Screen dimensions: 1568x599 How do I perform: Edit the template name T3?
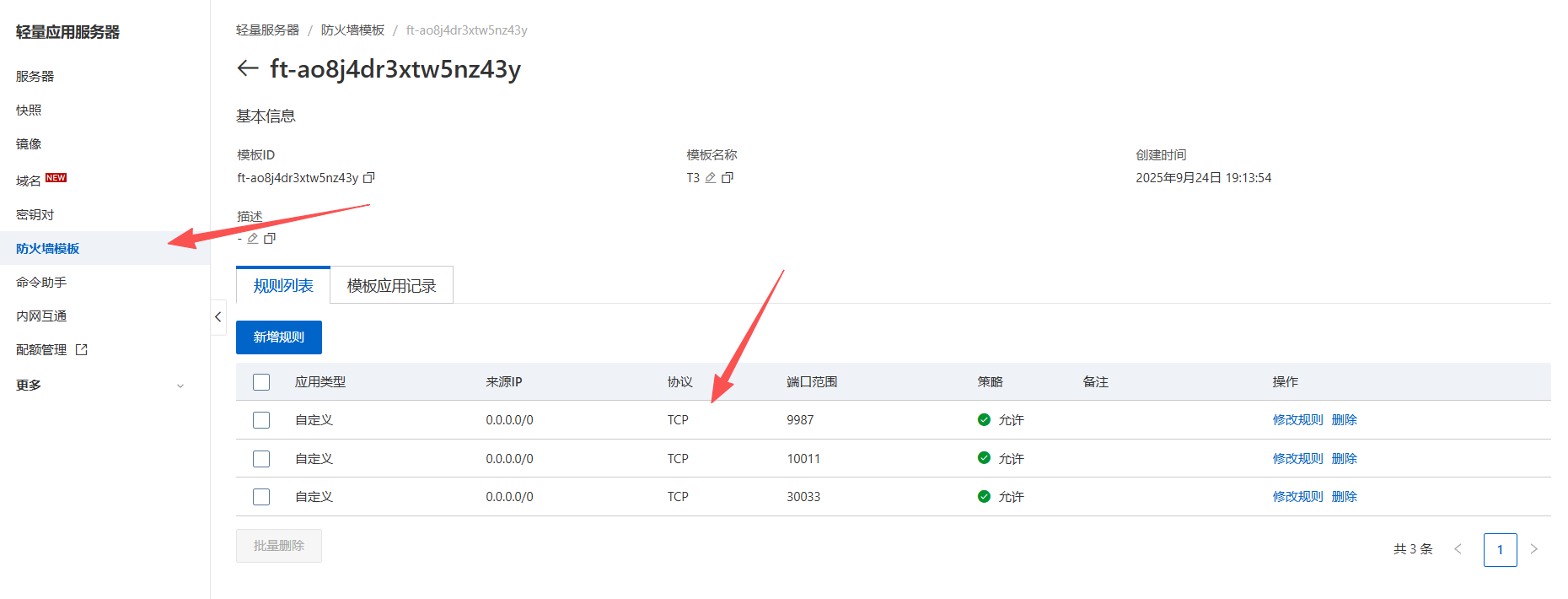coord(711,178)
